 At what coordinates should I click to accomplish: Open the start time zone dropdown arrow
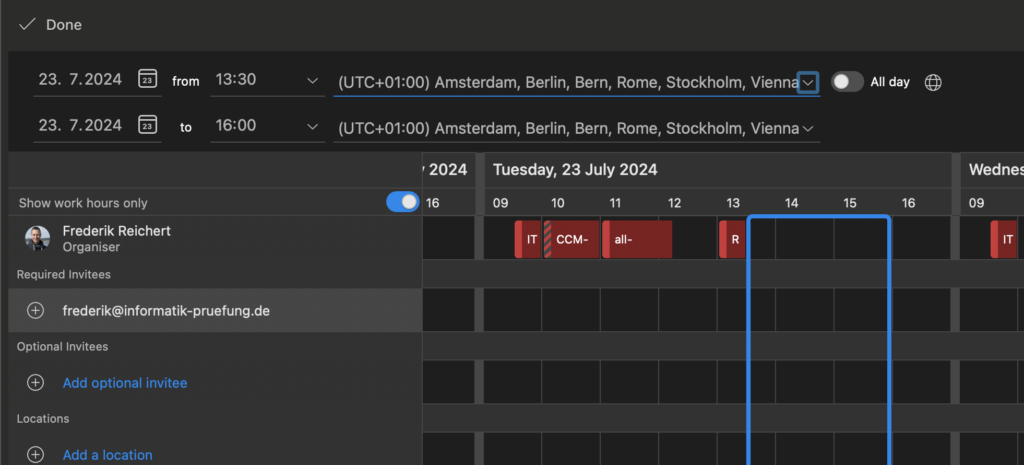(x=808, y=82)
